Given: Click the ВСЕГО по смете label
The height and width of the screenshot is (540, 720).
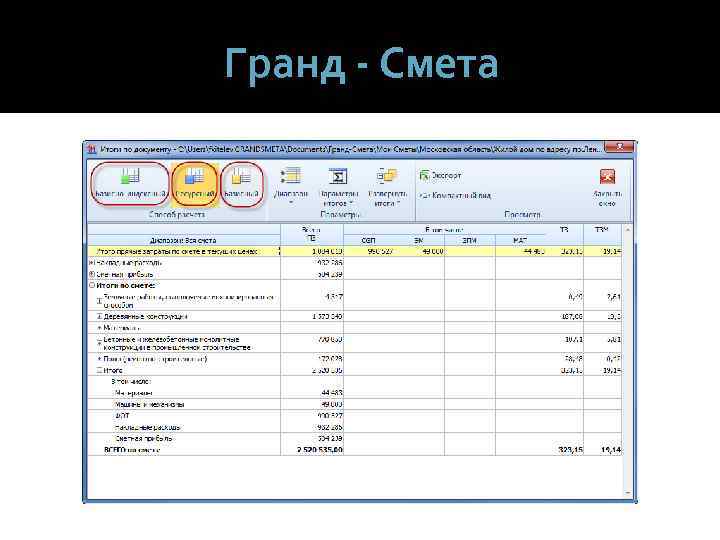Looking at the screenshot, I should click(x=132, y=450).
